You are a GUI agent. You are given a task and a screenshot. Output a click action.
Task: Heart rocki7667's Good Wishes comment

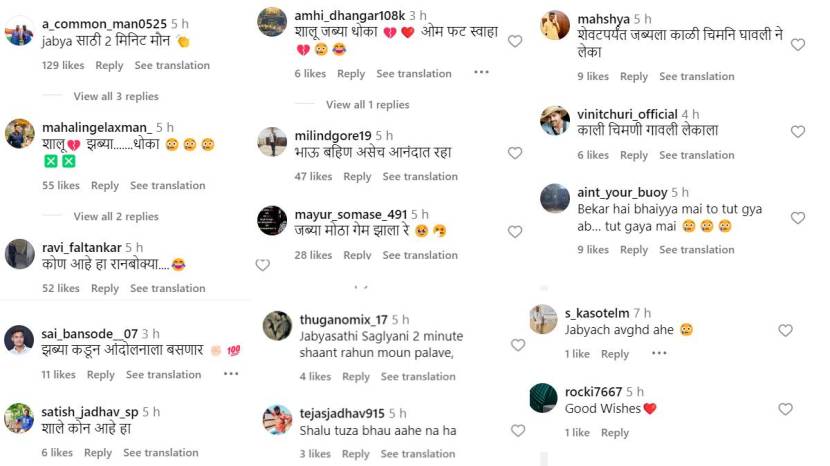point(785,409)
